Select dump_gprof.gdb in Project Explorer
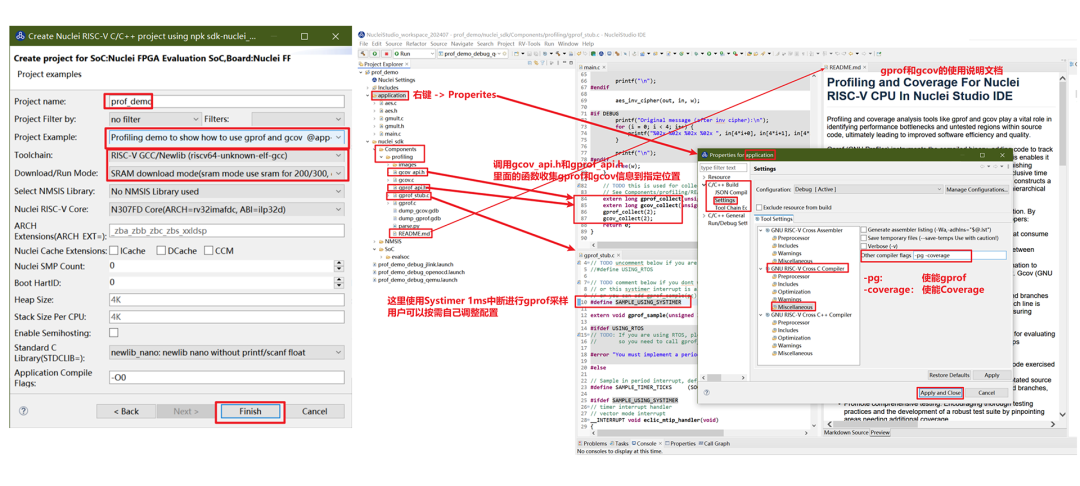Viewport: 1080px width, 486px height. (x=417, y=218)
